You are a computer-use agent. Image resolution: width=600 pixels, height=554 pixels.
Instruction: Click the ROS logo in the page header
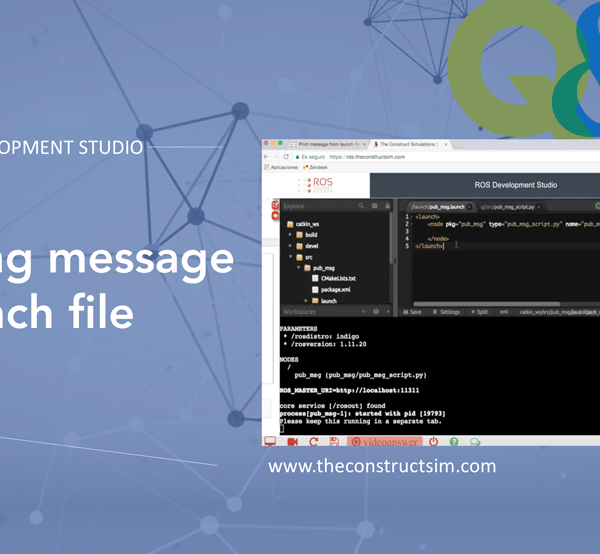point(316,184)
